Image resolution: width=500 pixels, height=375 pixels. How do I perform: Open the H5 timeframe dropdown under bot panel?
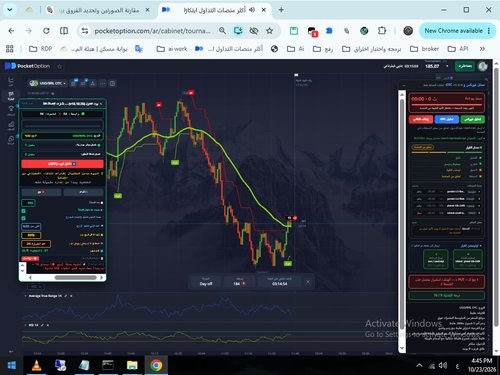tap(35, 286)
